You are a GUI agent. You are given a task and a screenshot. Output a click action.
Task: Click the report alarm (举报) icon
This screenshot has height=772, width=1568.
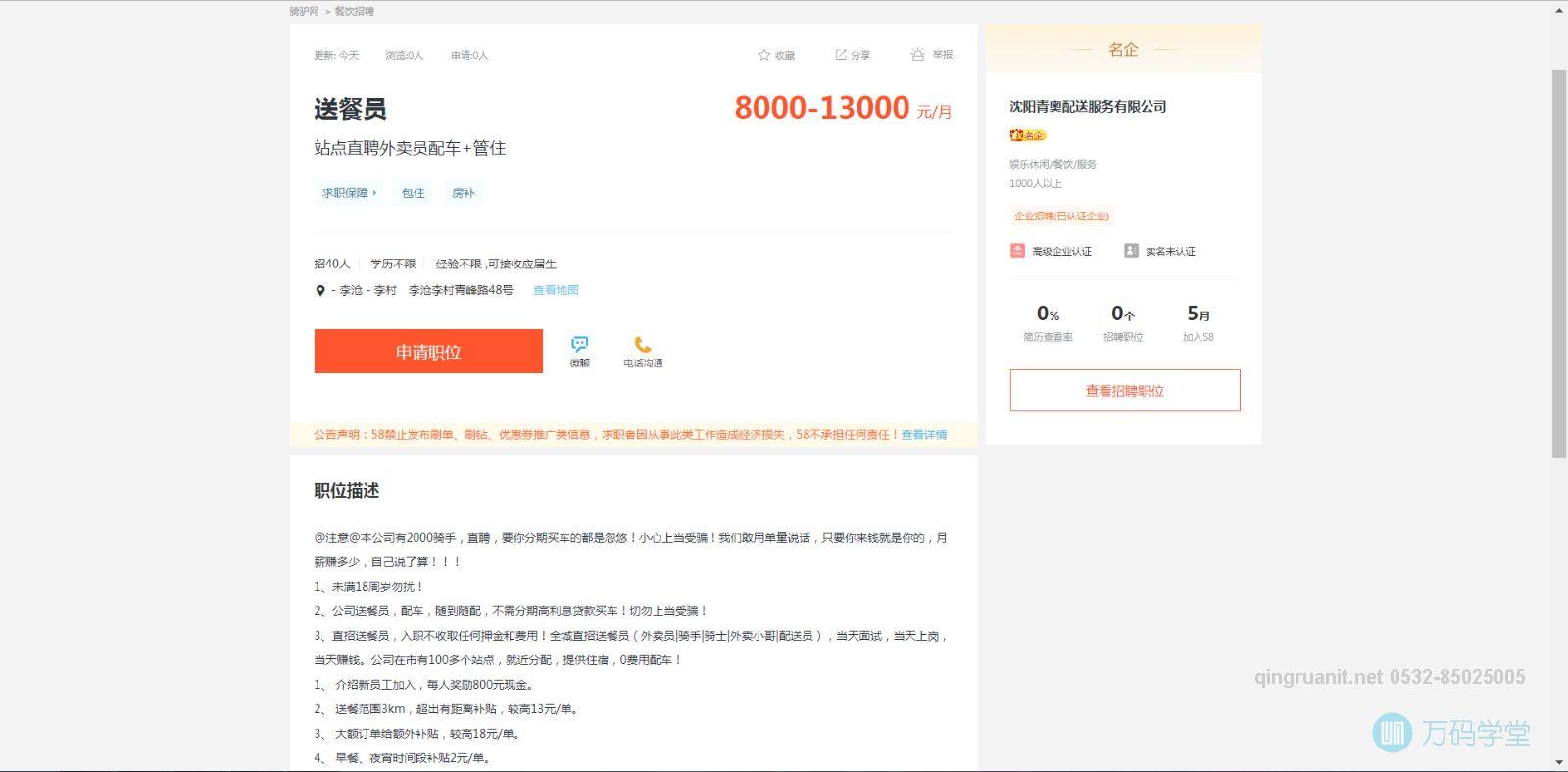click(x=917, y=55)
